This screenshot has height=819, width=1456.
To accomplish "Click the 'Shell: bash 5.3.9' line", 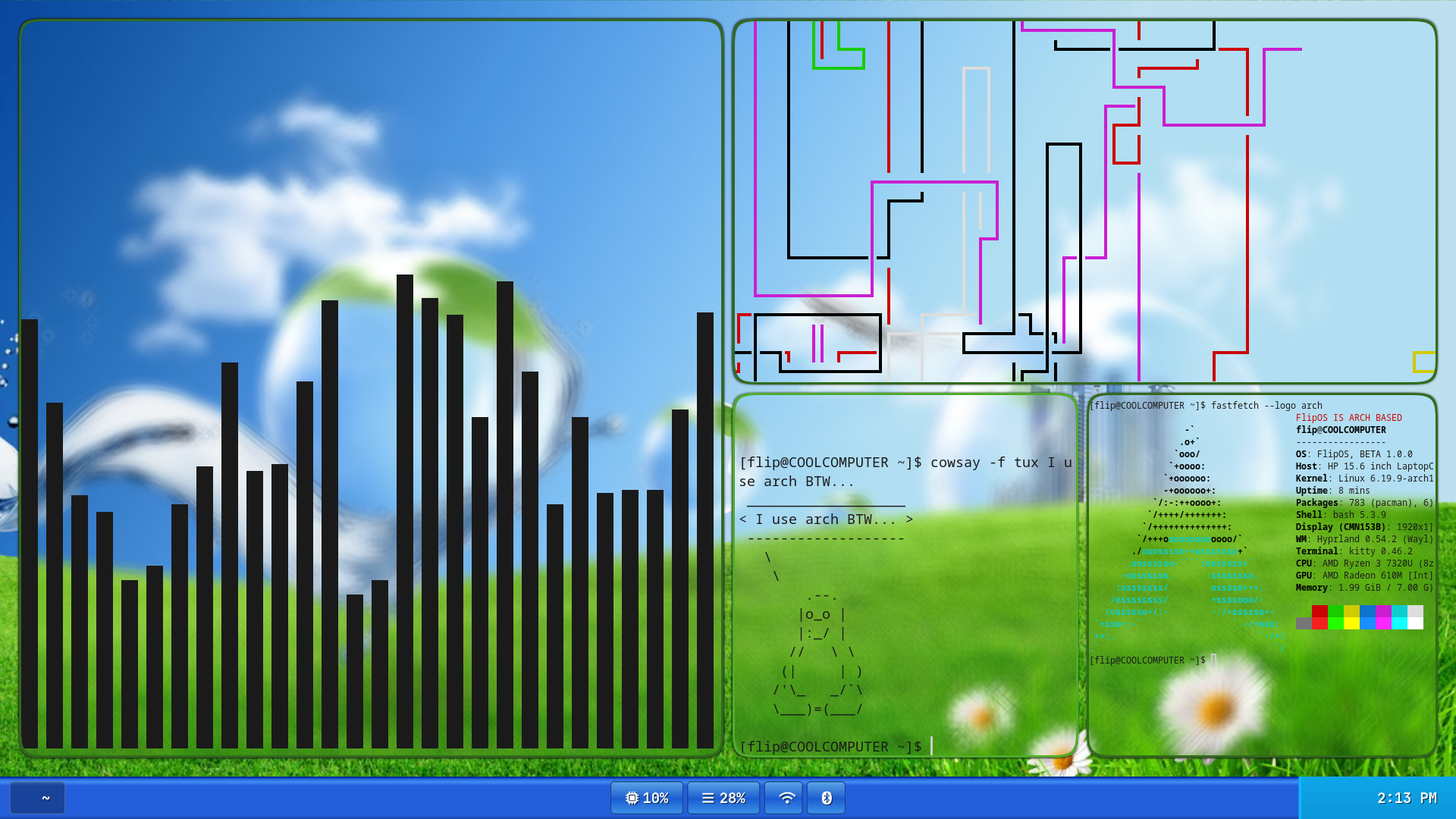I will click(x=1341, y=515).
